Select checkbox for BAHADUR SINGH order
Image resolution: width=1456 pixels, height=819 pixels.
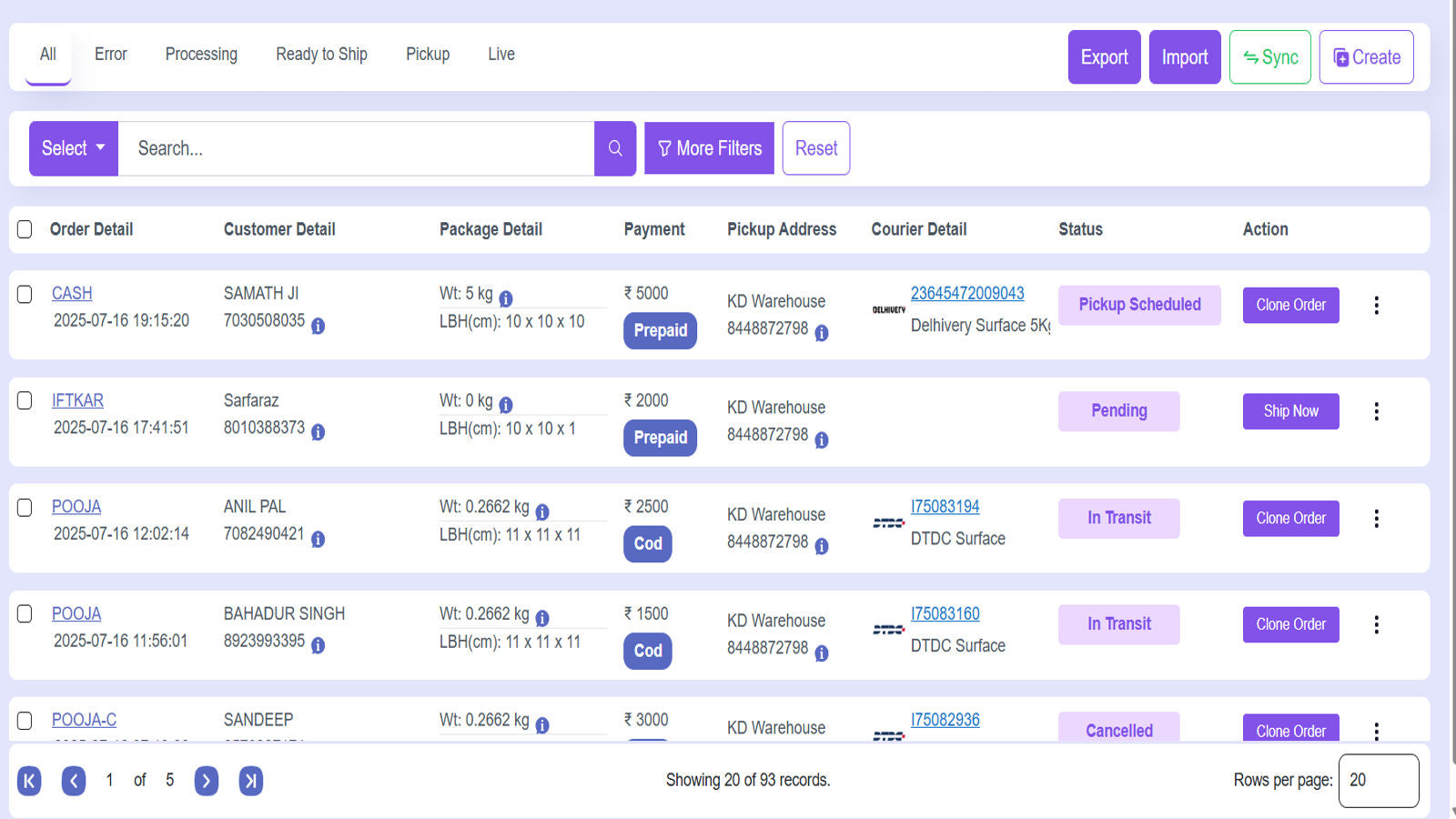25,613
